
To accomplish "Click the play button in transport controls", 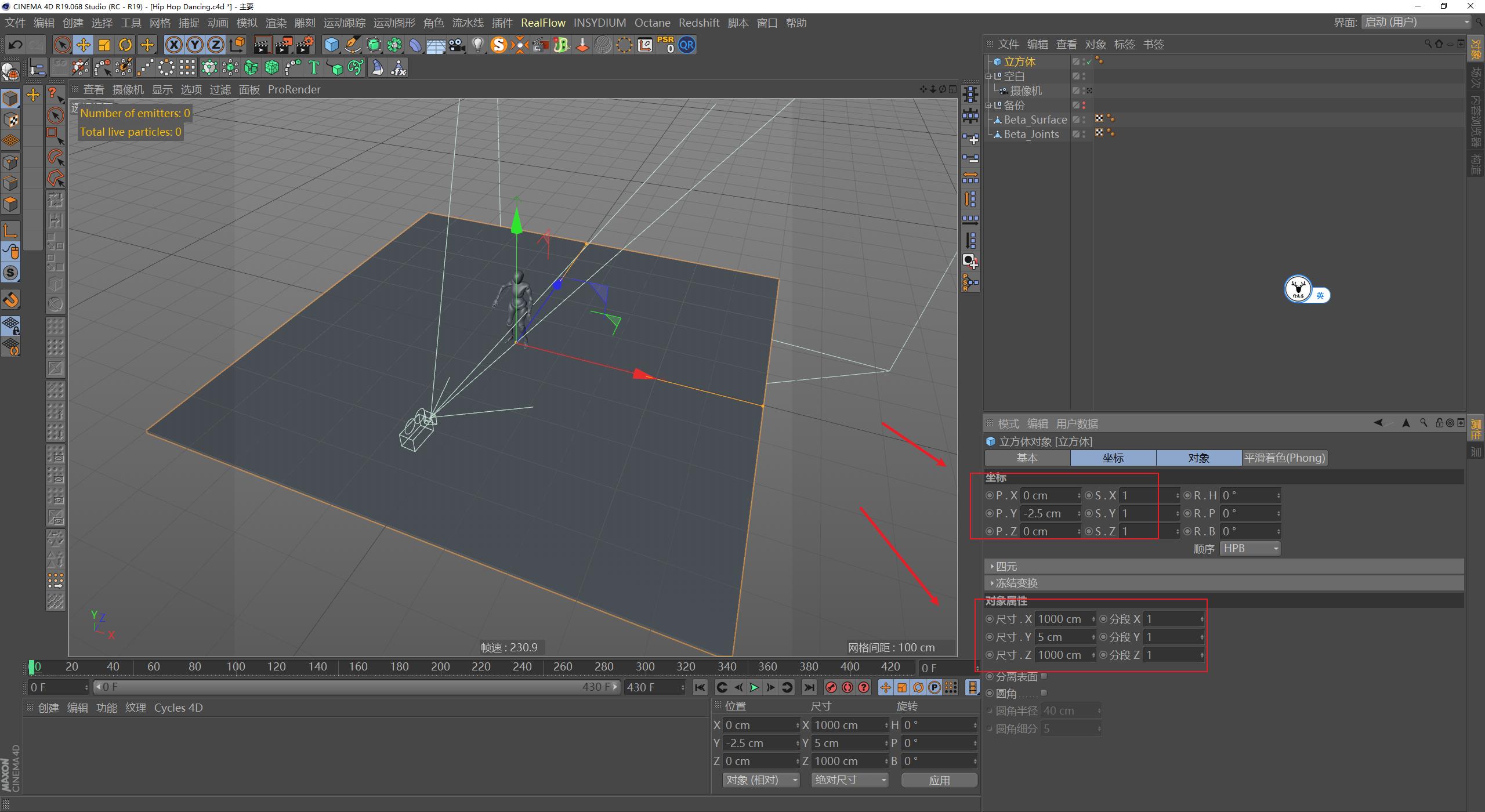I will 754,687.
